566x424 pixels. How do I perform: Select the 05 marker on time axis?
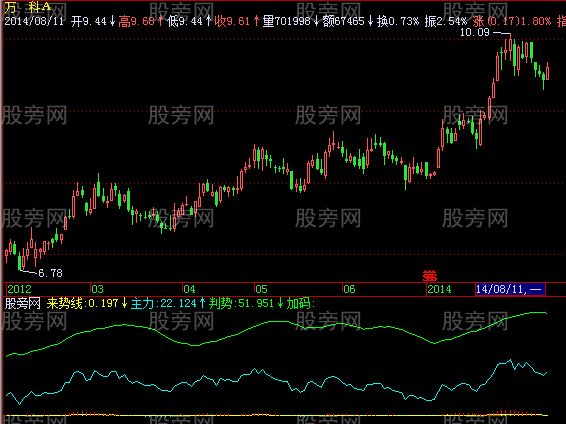(261, 289)
